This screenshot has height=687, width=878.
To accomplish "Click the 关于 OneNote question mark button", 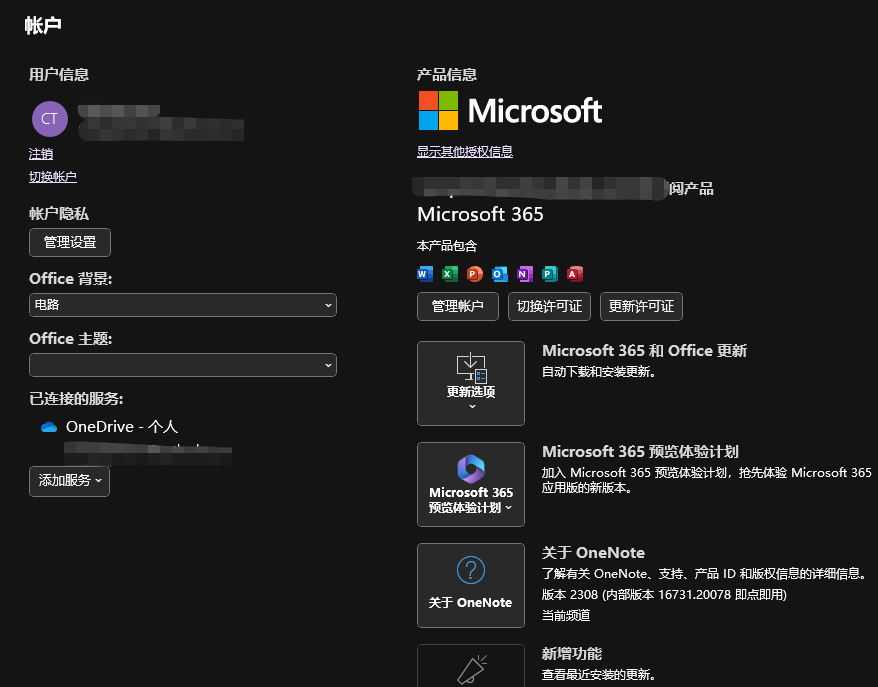I will (471, 585).
